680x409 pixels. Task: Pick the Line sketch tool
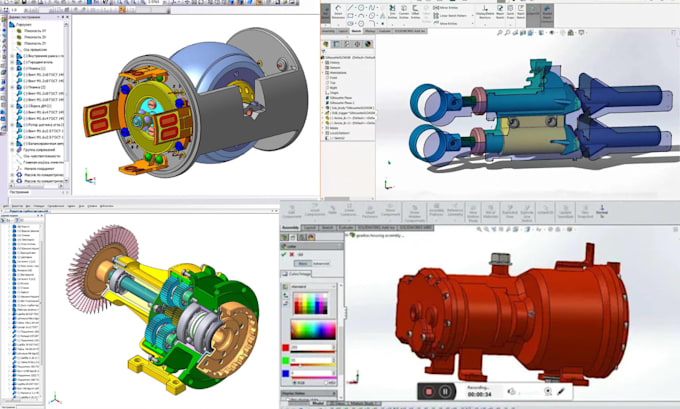click(x=350, y=7)
